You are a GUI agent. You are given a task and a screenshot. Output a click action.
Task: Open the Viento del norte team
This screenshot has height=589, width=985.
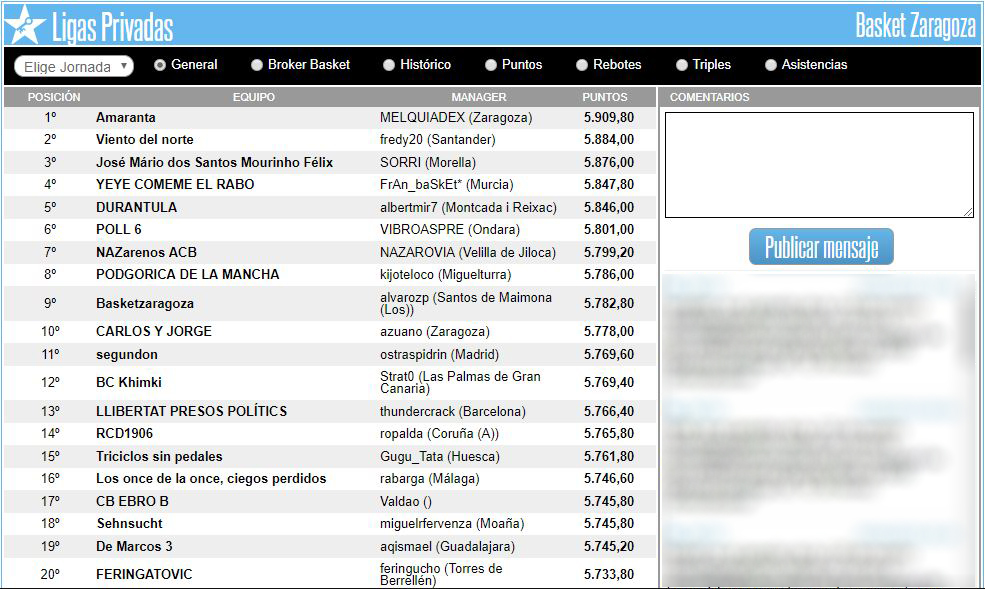coord(145,139)
